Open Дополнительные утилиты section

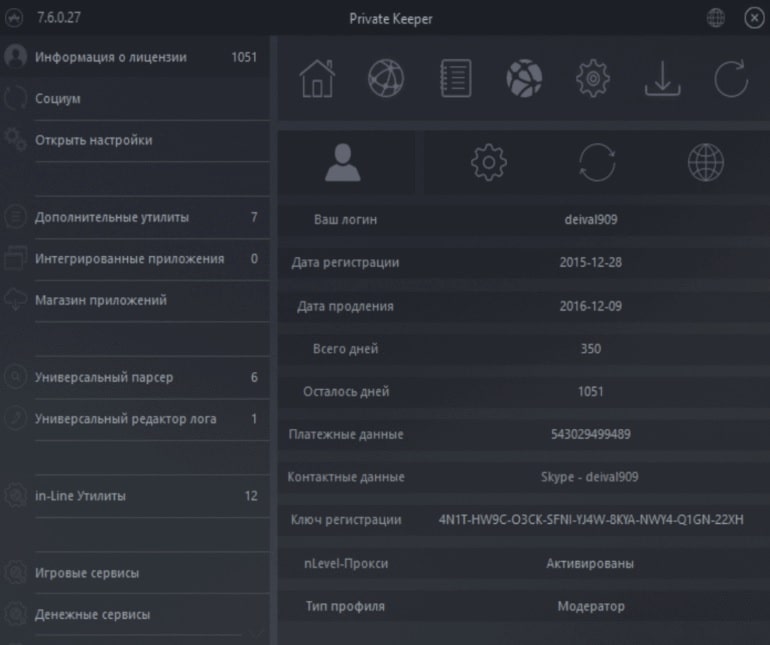[x=135, y=217]
